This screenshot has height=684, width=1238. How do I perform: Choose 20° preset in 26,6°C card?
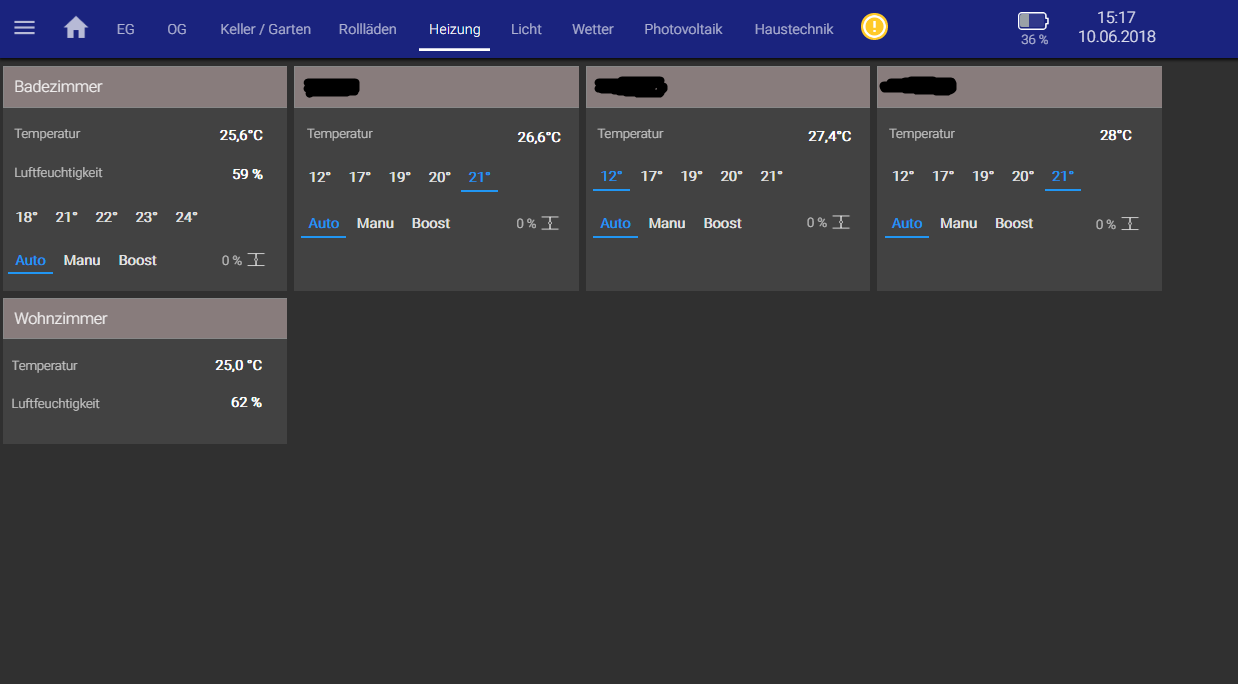440,177
